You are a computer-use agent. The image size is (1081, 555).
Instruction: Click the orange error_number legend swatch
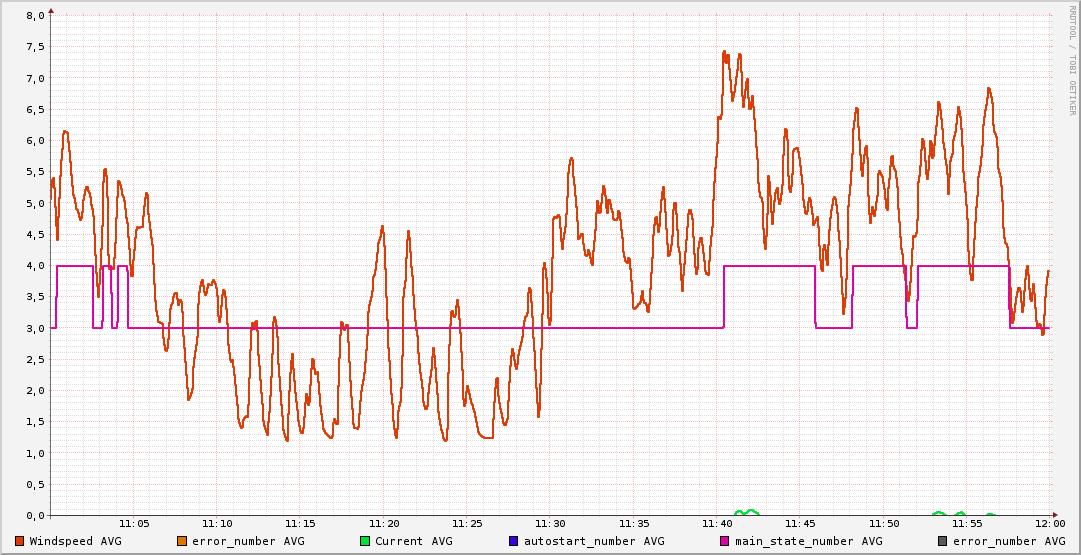pyautogui.click(x=182, y=541)
